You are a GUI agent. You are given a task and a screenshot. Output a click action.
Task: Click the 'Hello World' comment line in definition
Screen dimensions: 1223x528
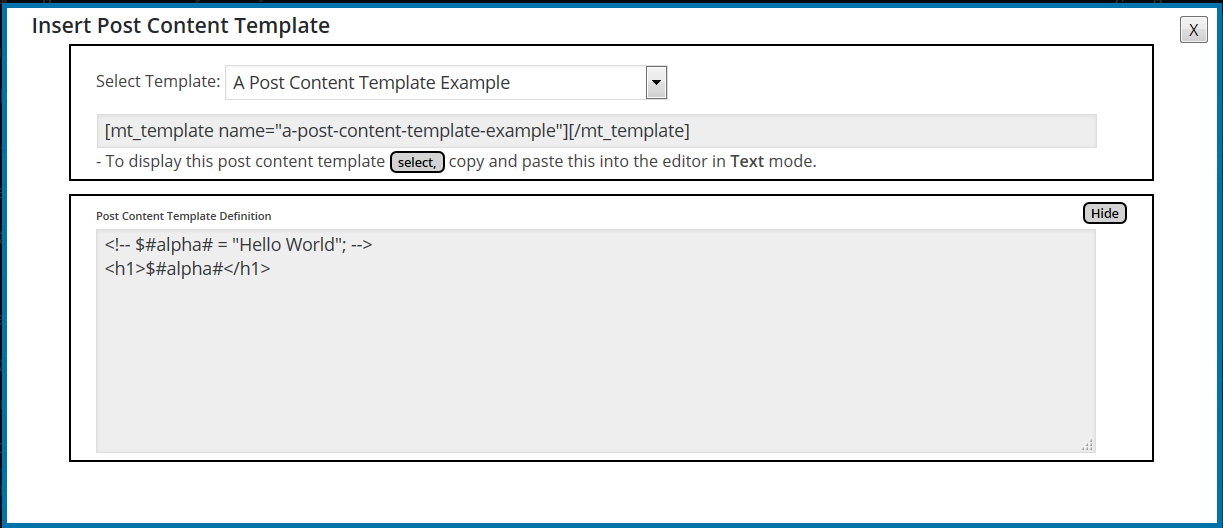coord(238,245)
